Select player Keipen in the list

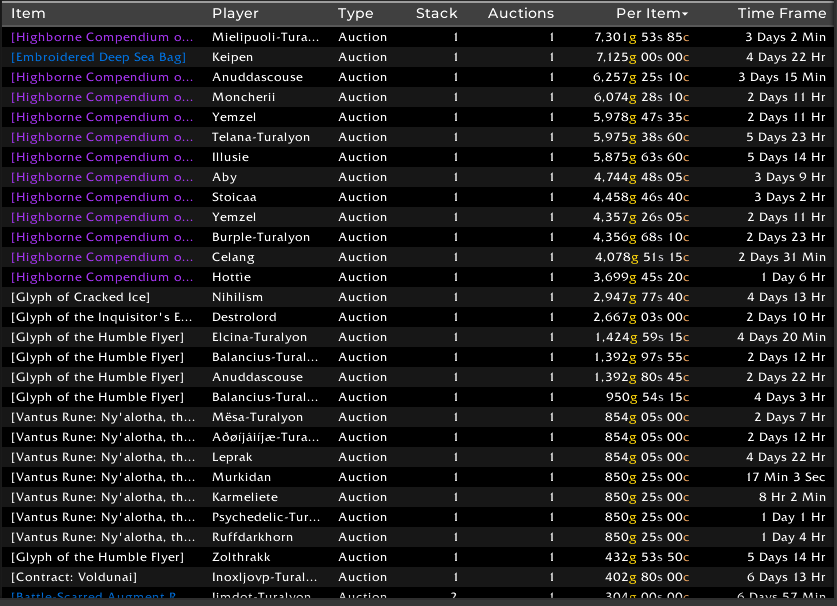click(233, 57)
